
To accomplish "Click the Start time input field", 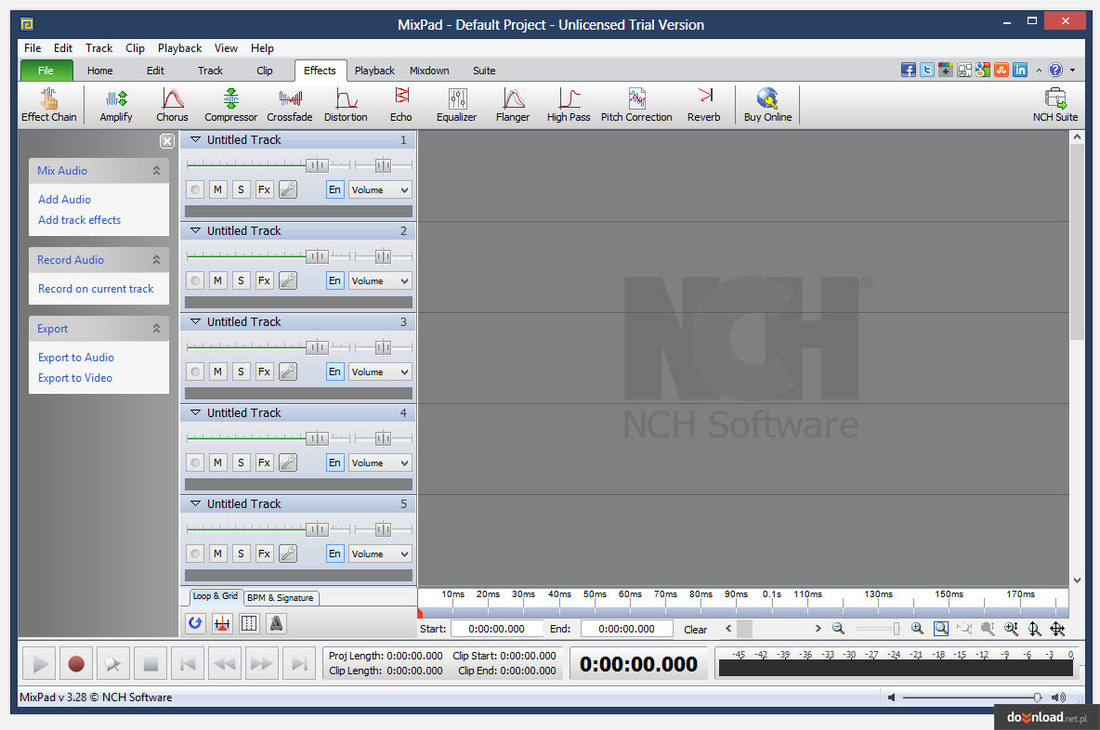I will click(497, 629).
